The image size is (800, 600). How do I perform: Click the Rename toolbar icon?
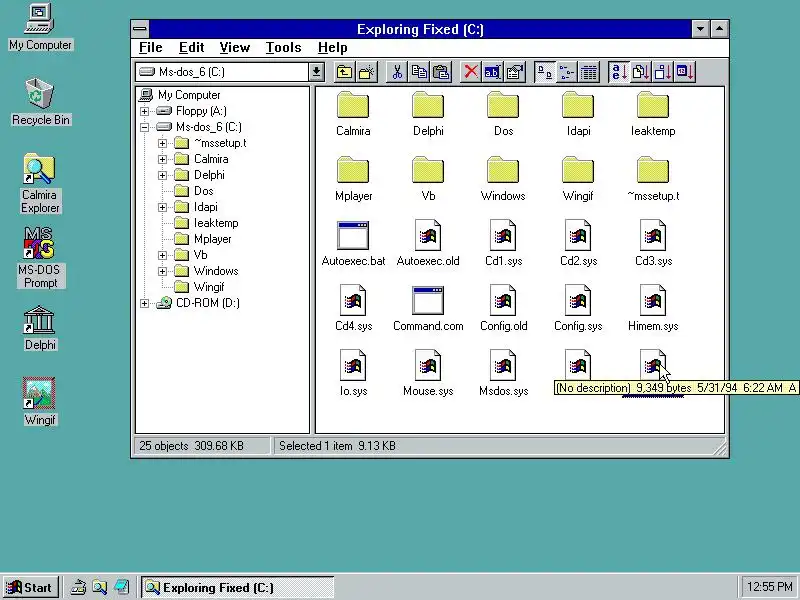pyautogui.click(x=492, y=72)
